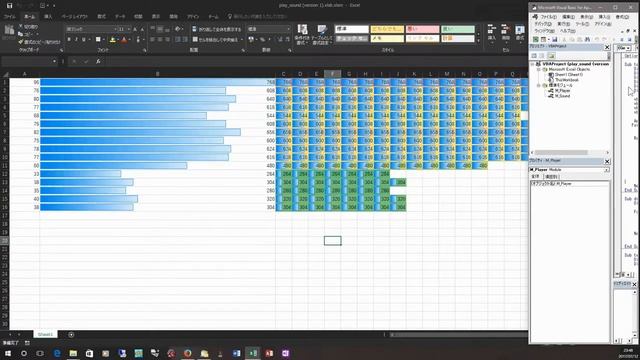Toggle italic formatting in the font group
This screenshot has height=360, width=640.
click(76, 40)
